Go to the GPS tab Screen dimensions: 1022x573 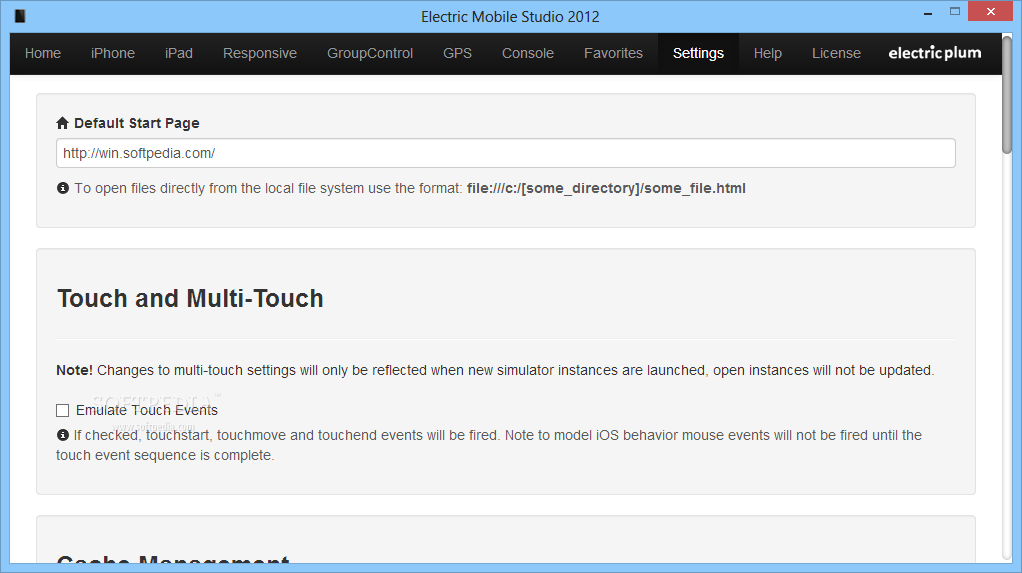458,53
